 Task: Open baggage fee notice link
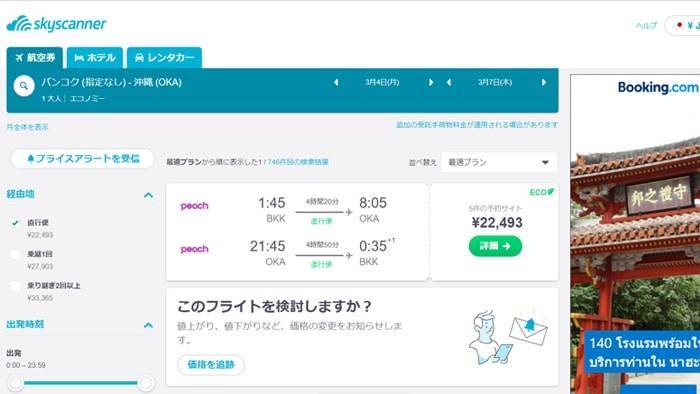tap(477, 125)
